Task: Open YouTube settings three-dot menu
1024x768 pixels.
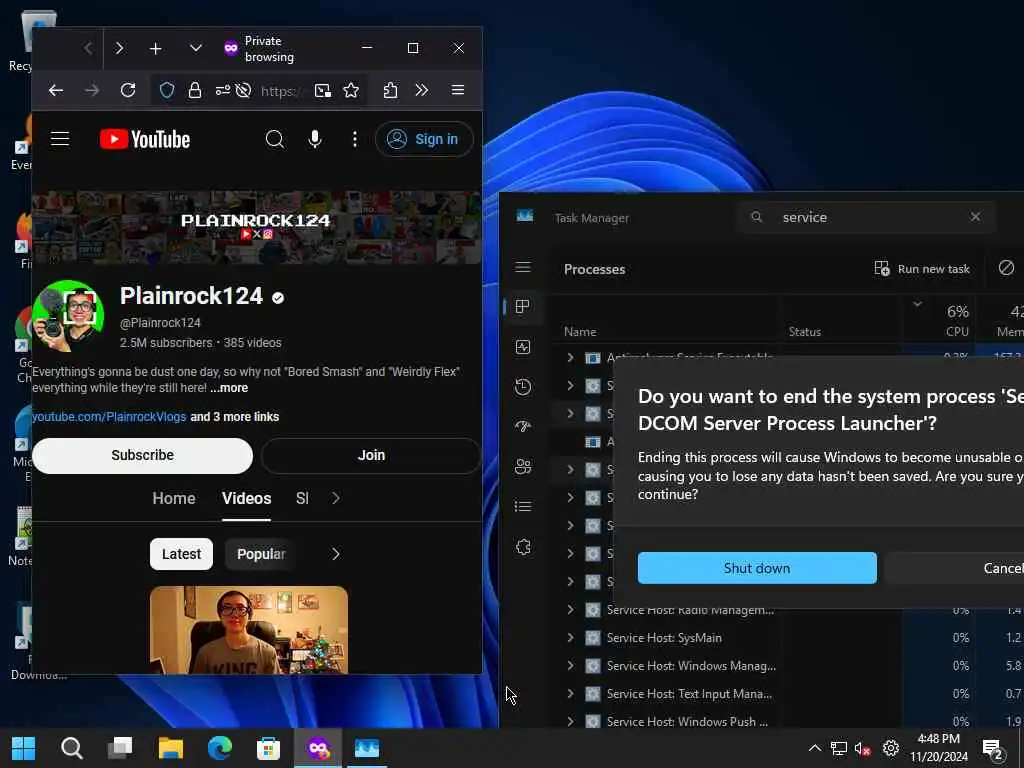Action: tap(355, 139)
